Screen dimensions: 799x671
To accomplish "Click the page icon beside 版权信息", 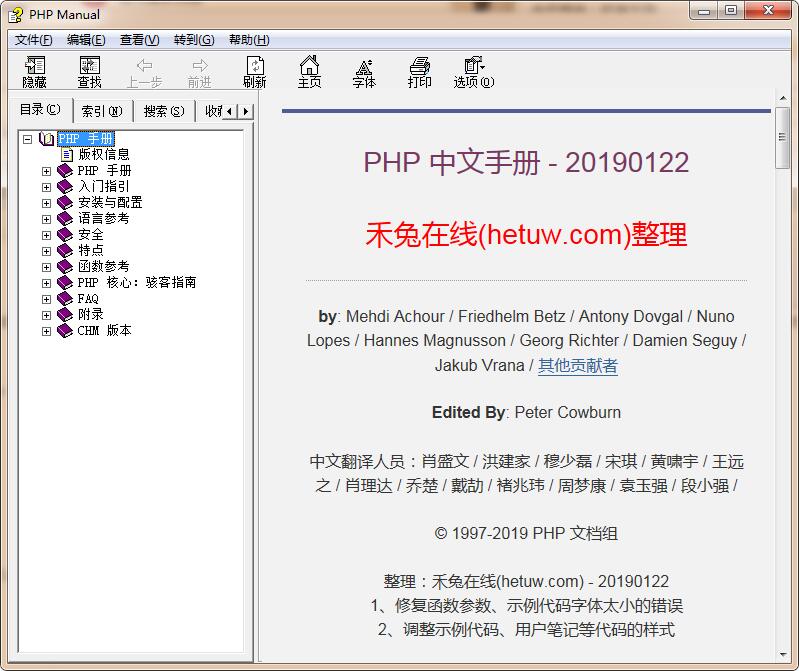I will (67, 154).
